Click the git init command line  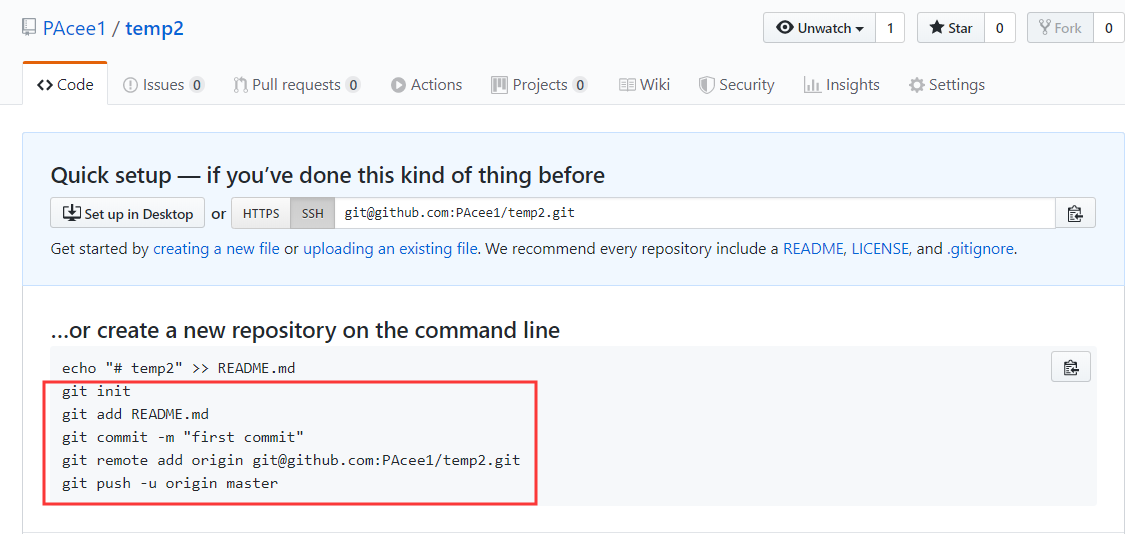pyautogui.click(x=96, y=391)
